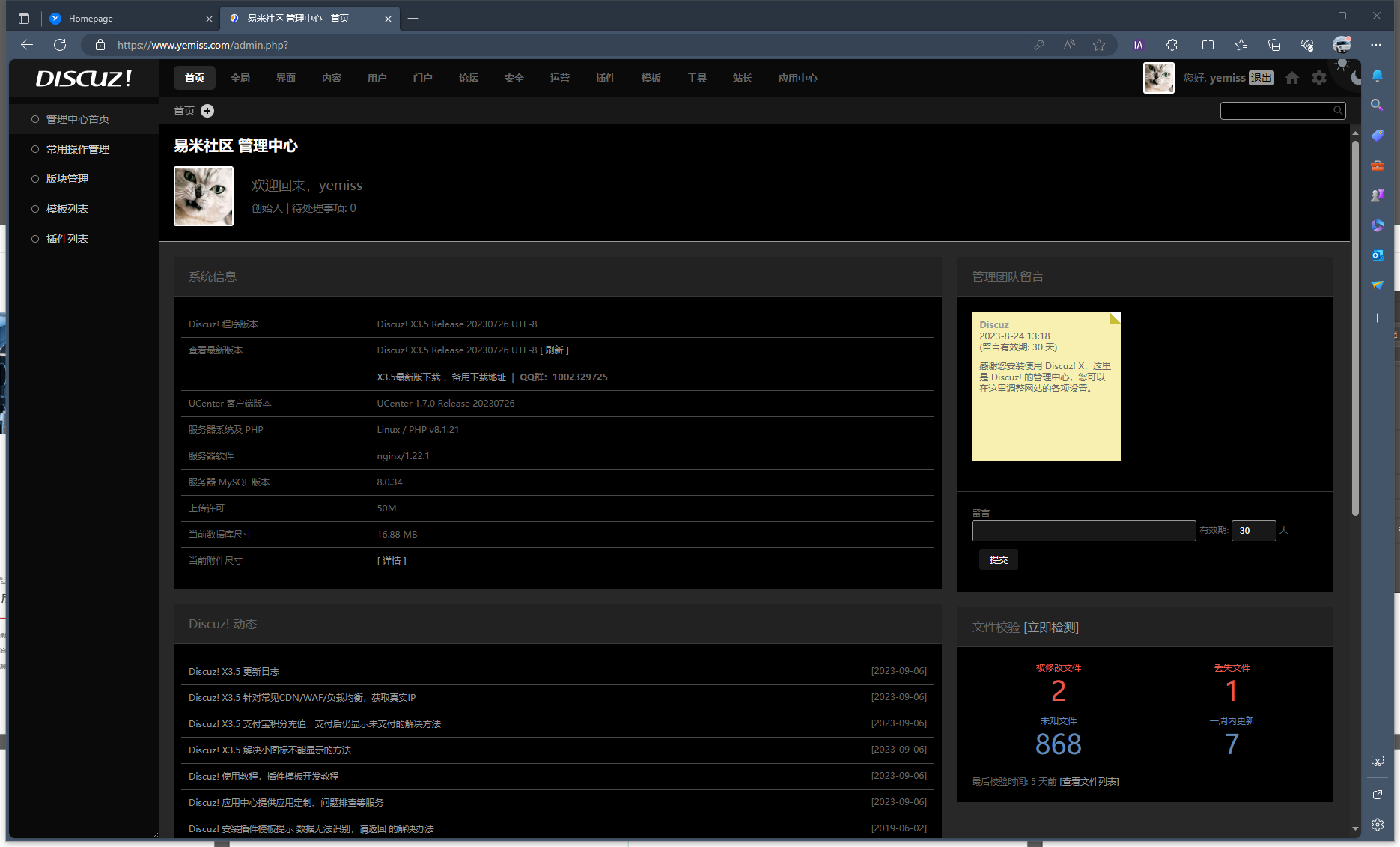Click the 退出 logout button
1400x847 pixels.
(x=1261, y=78)
